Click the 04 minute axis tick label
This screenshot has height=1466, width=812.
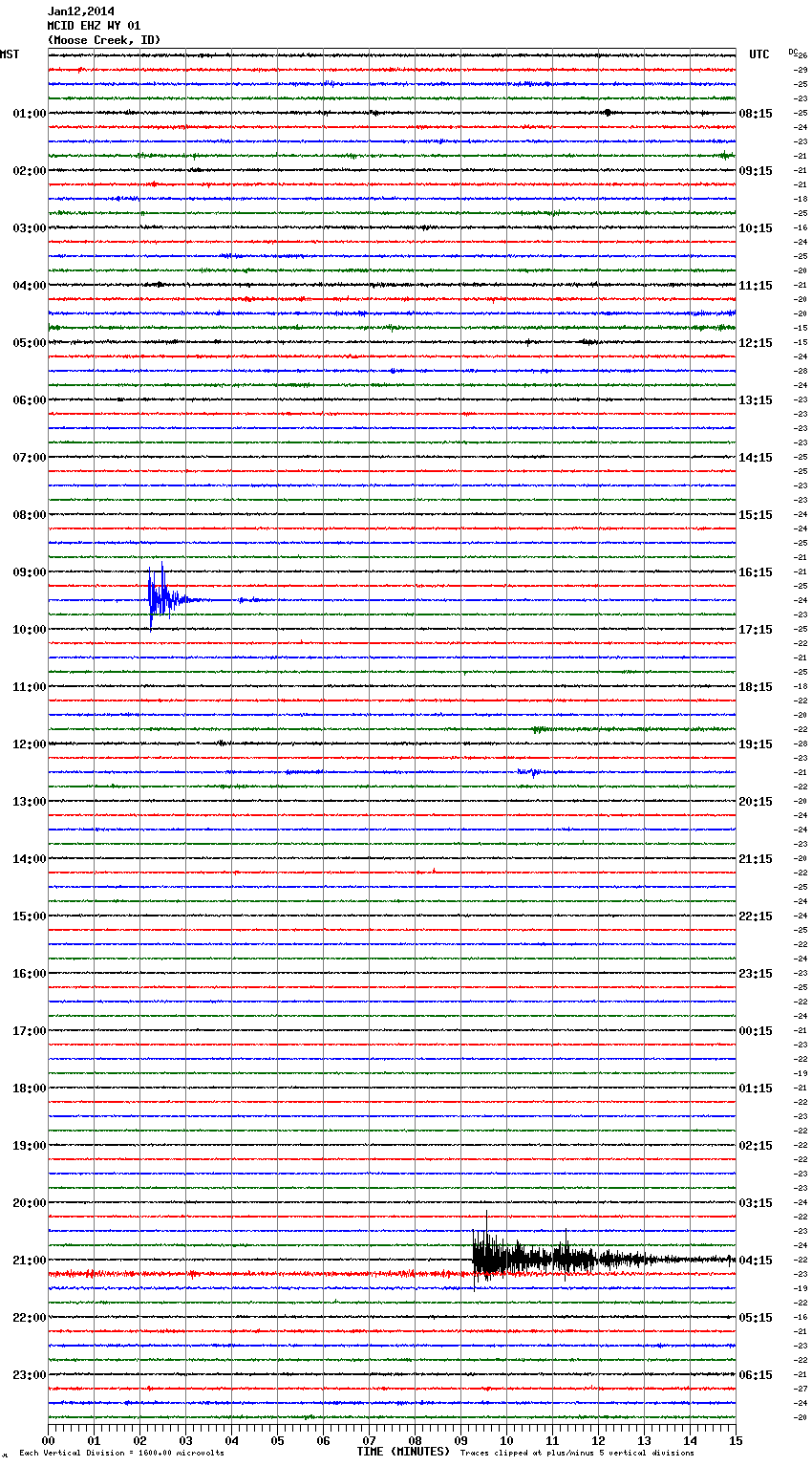click(x=231, y=1440)
